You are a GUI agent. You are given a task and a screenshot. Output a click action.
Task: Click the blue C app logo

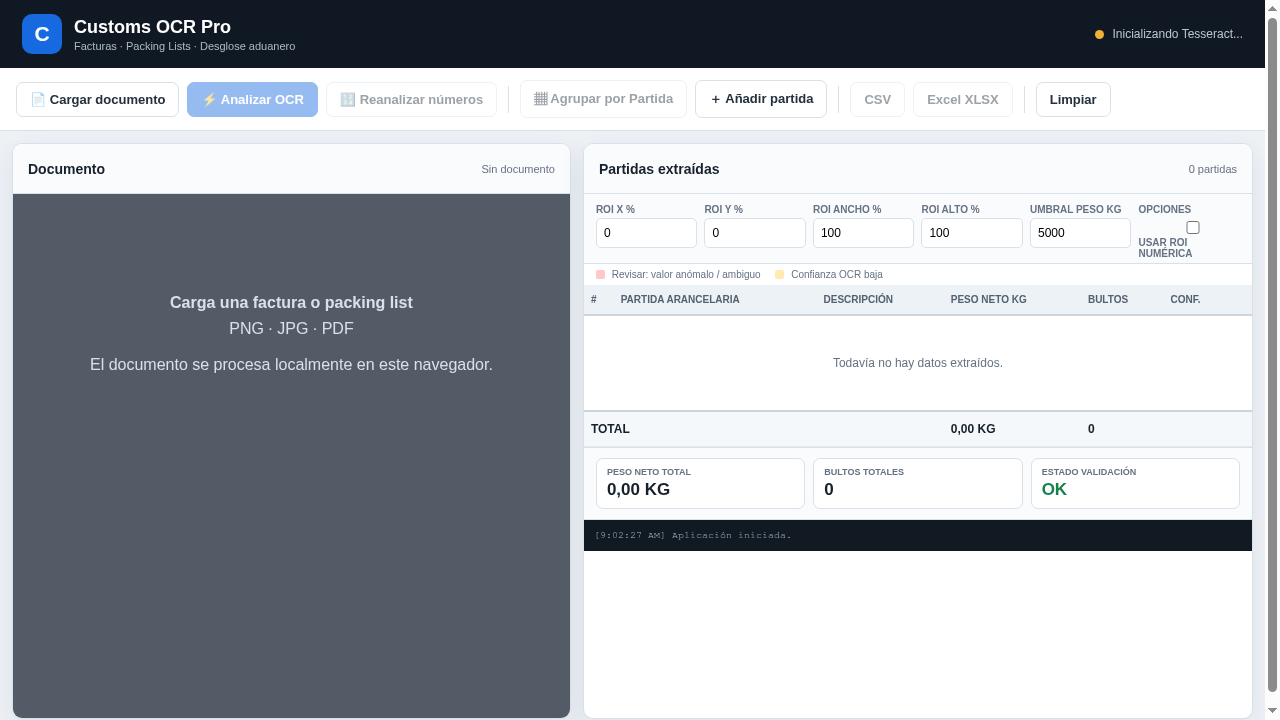[x=42, y=34]
